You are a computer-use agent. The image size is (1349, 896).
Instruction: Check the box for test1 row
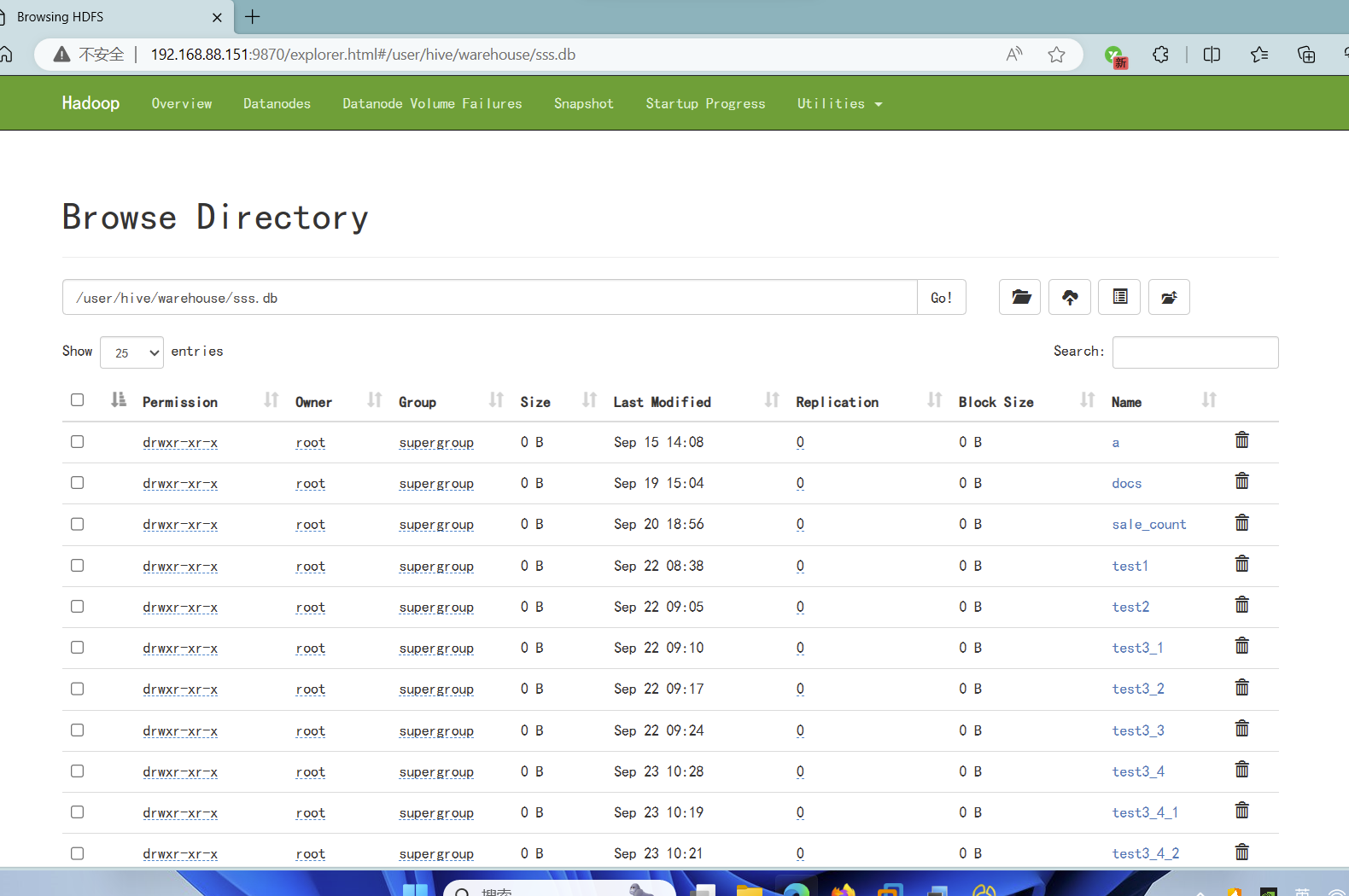click(78, 566)
